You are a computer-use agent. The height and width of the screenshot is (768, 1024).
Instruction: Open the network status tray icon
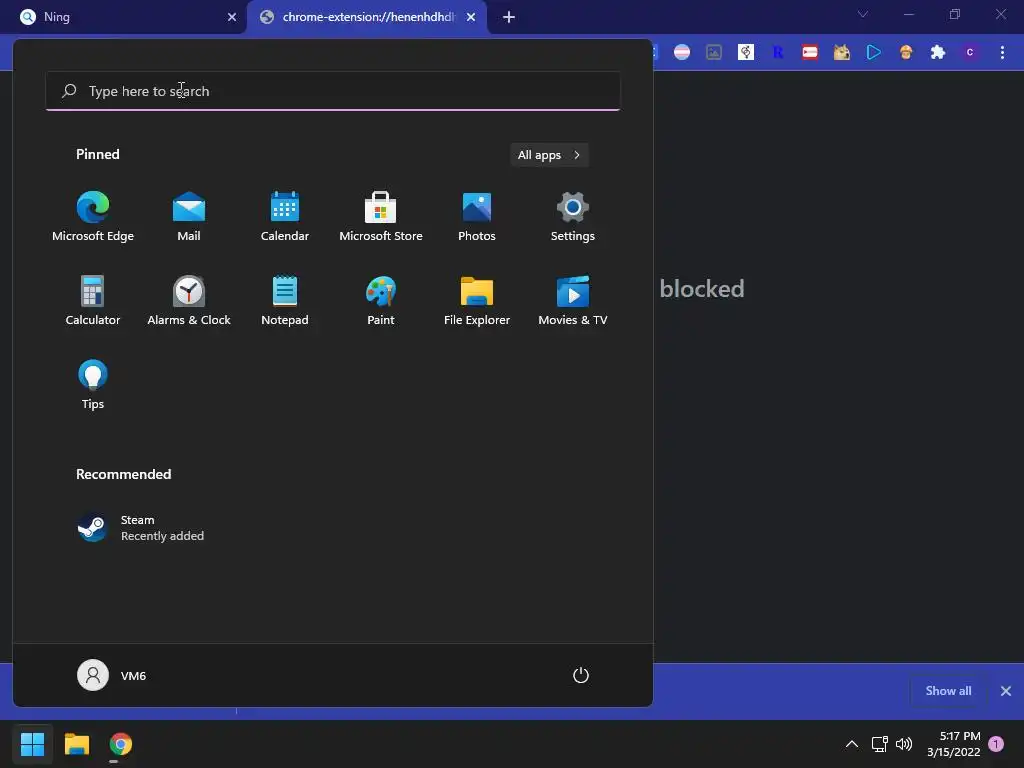880,744
